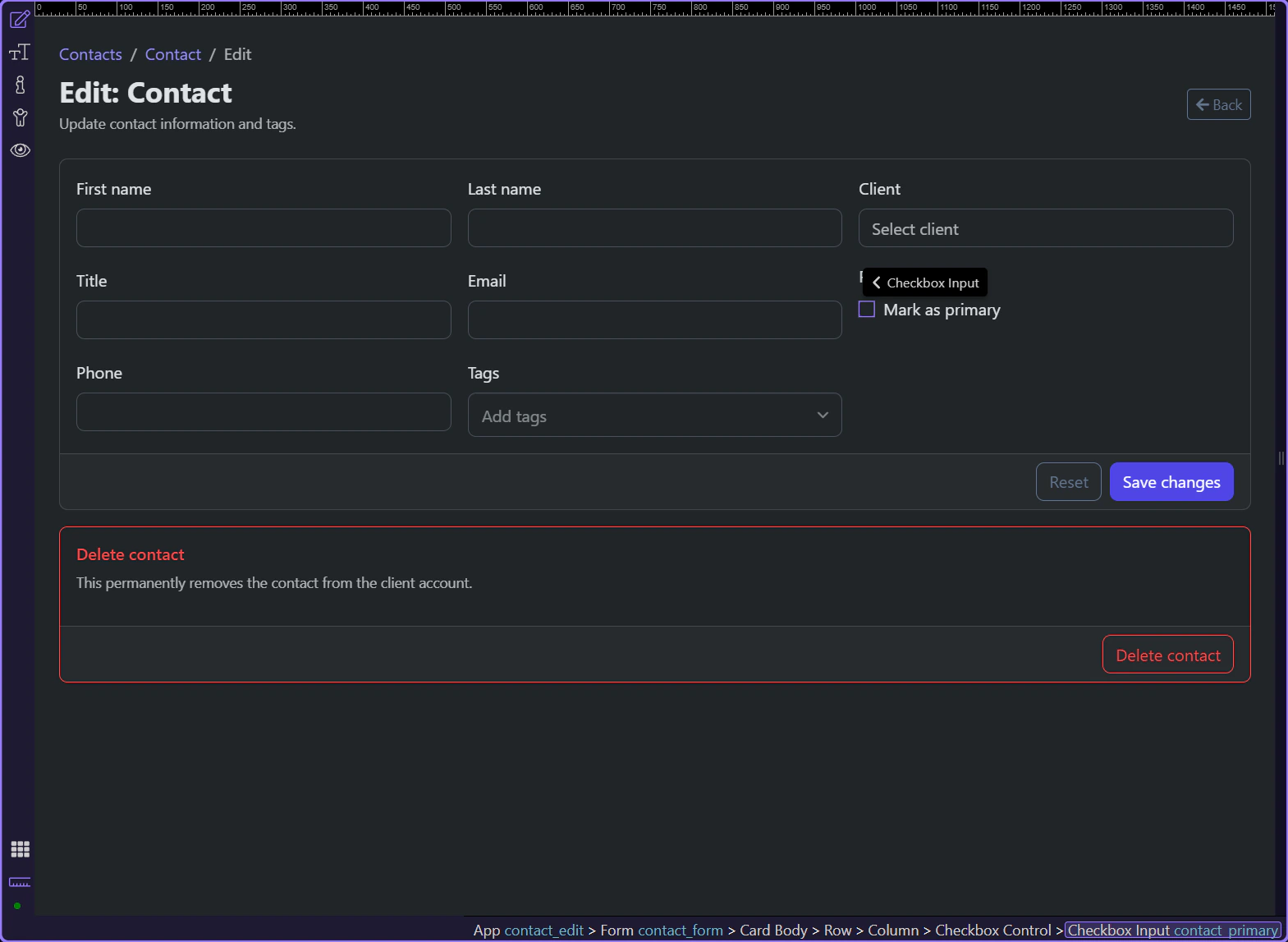
Task: Go back with the Back button
Action: tap(1218, 104)
